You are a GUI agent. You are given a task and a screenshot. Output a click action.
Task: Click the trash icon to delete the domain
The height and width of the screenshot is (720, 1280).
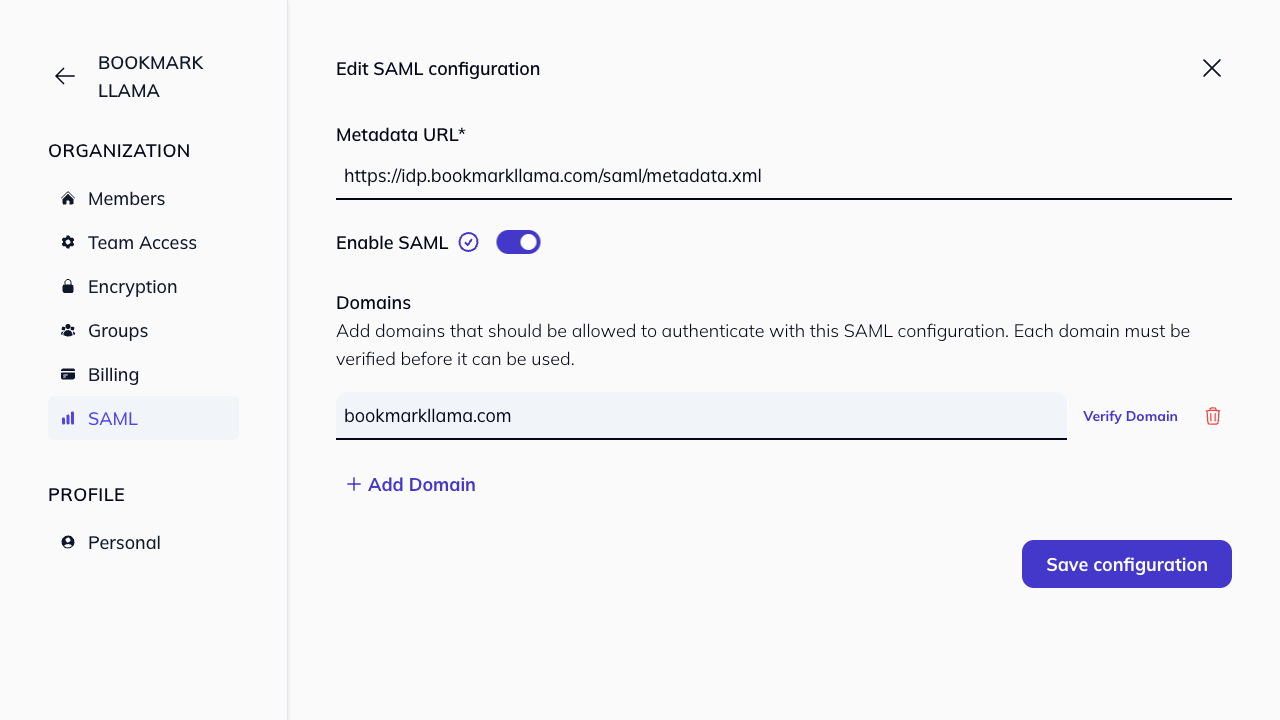[x=1212, y=416]
